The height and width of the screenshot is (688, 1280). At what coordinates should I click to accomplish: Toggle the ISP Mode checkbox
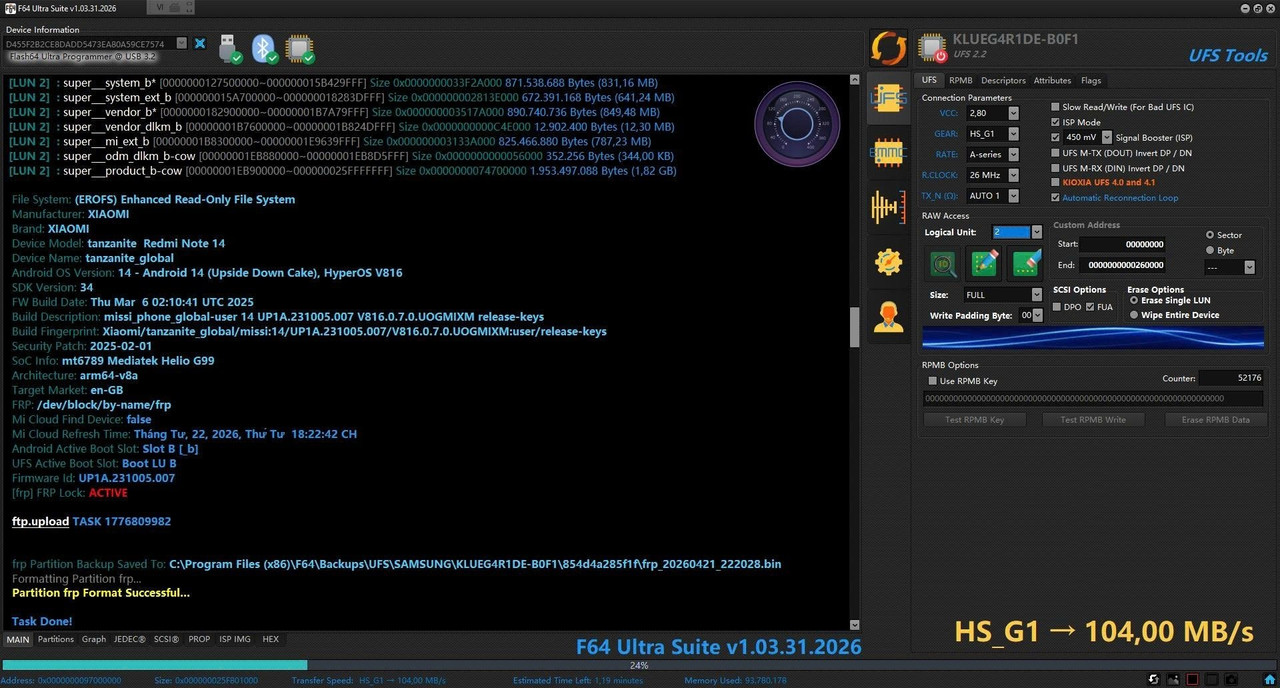tap(1056, 122)
